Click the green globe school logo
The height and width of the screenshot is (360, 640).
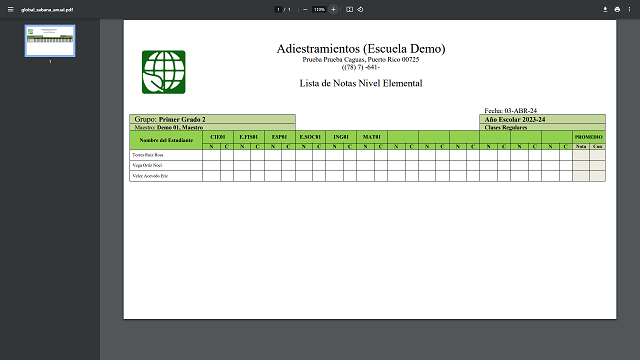point(164,72)
